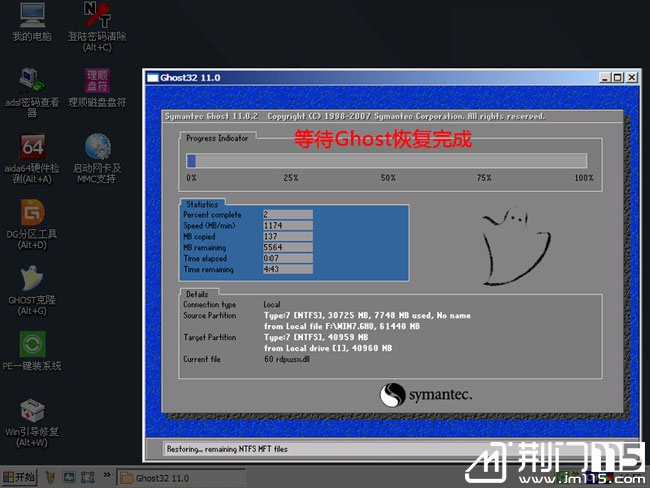Click the Ghost32 window title bar icon

153,78
